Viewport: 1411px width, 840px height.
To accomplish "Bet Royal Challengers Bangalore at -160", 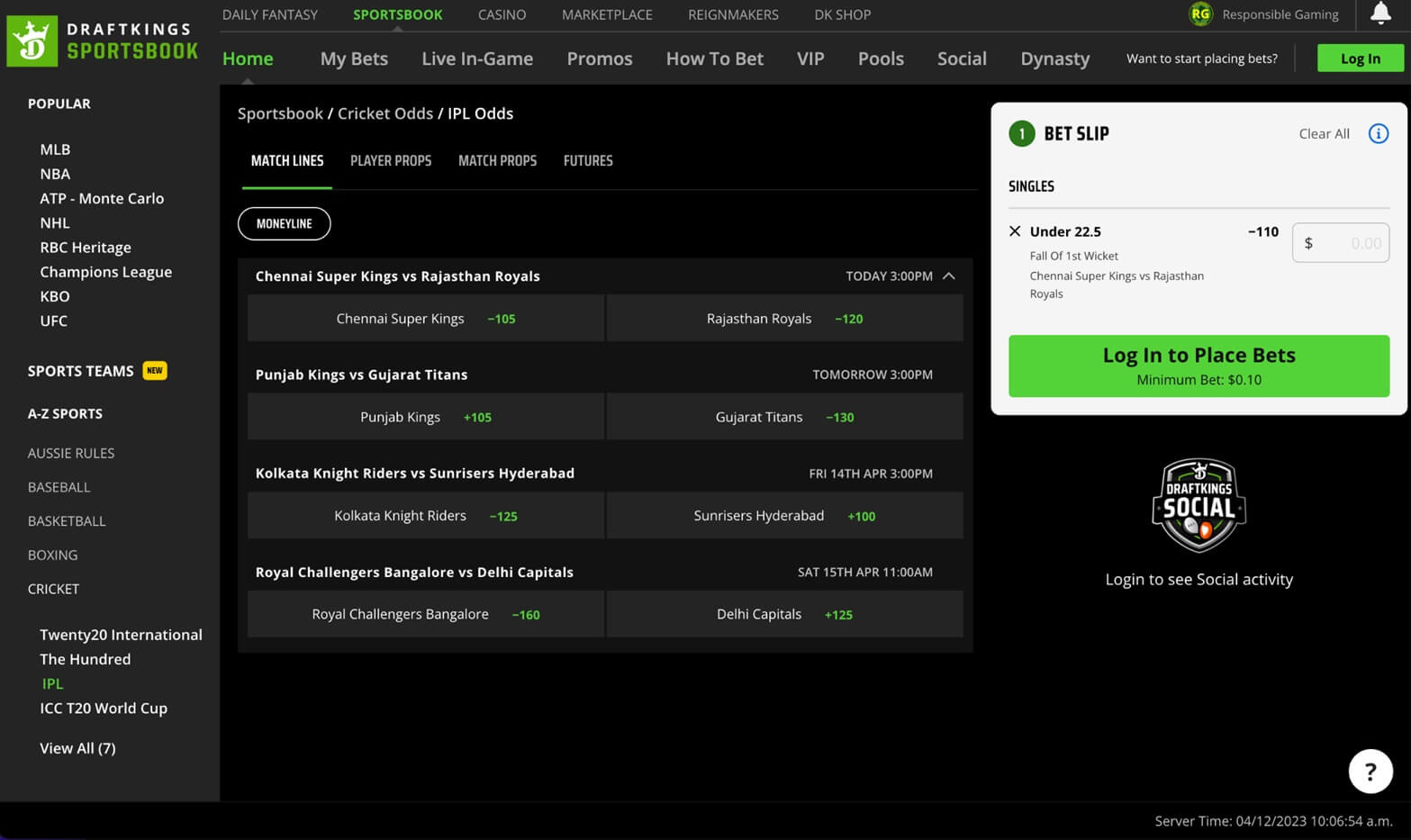I will tap(425, 614).
